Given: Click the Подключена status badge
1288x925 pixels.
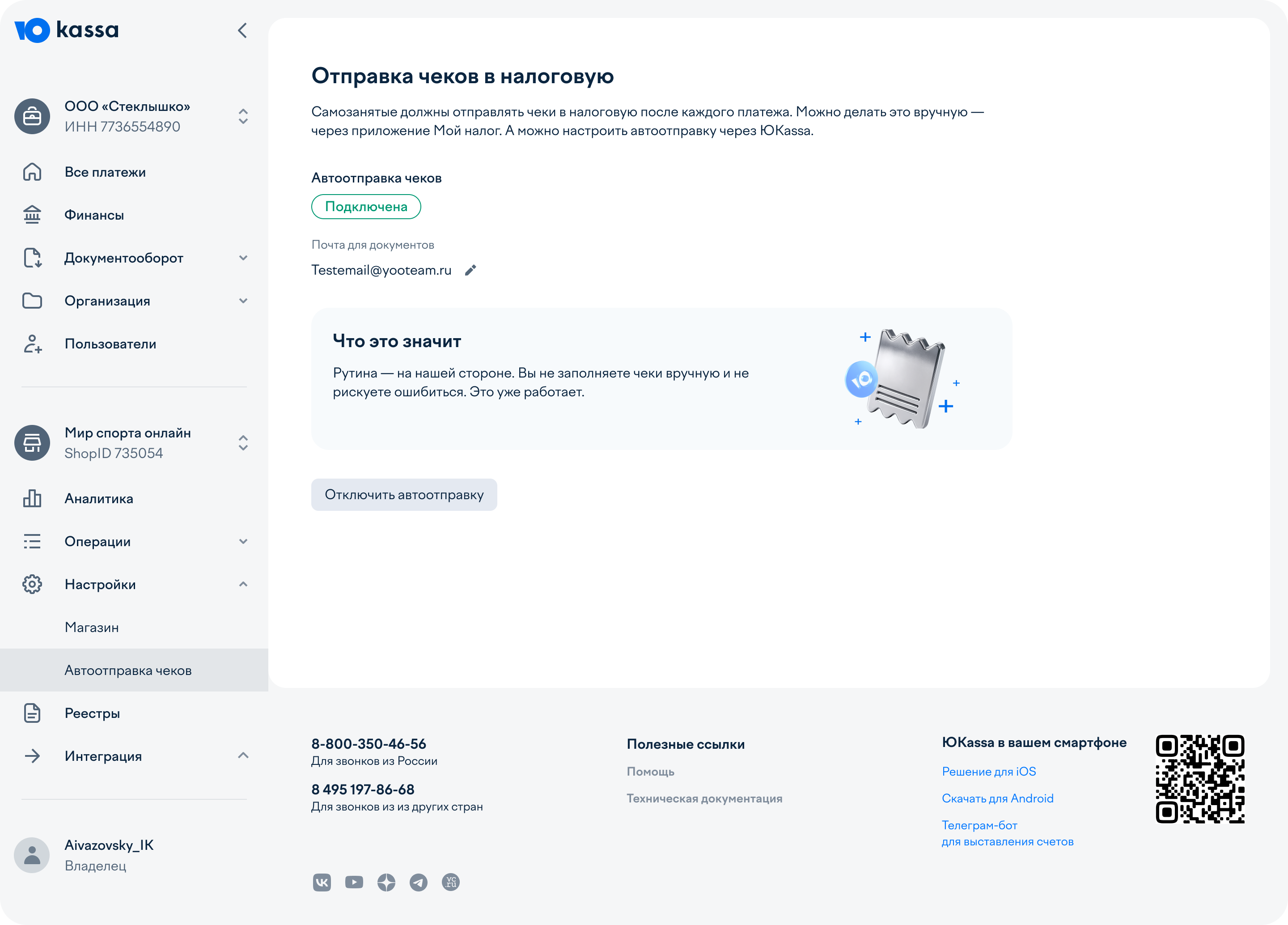Looking at the screenshot, I should tap(366, 207).
